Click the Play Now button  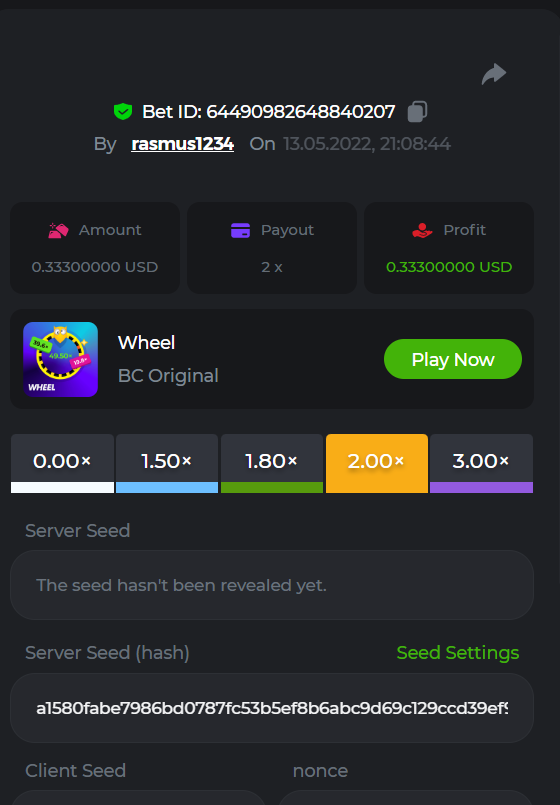(x=453, y=359)
